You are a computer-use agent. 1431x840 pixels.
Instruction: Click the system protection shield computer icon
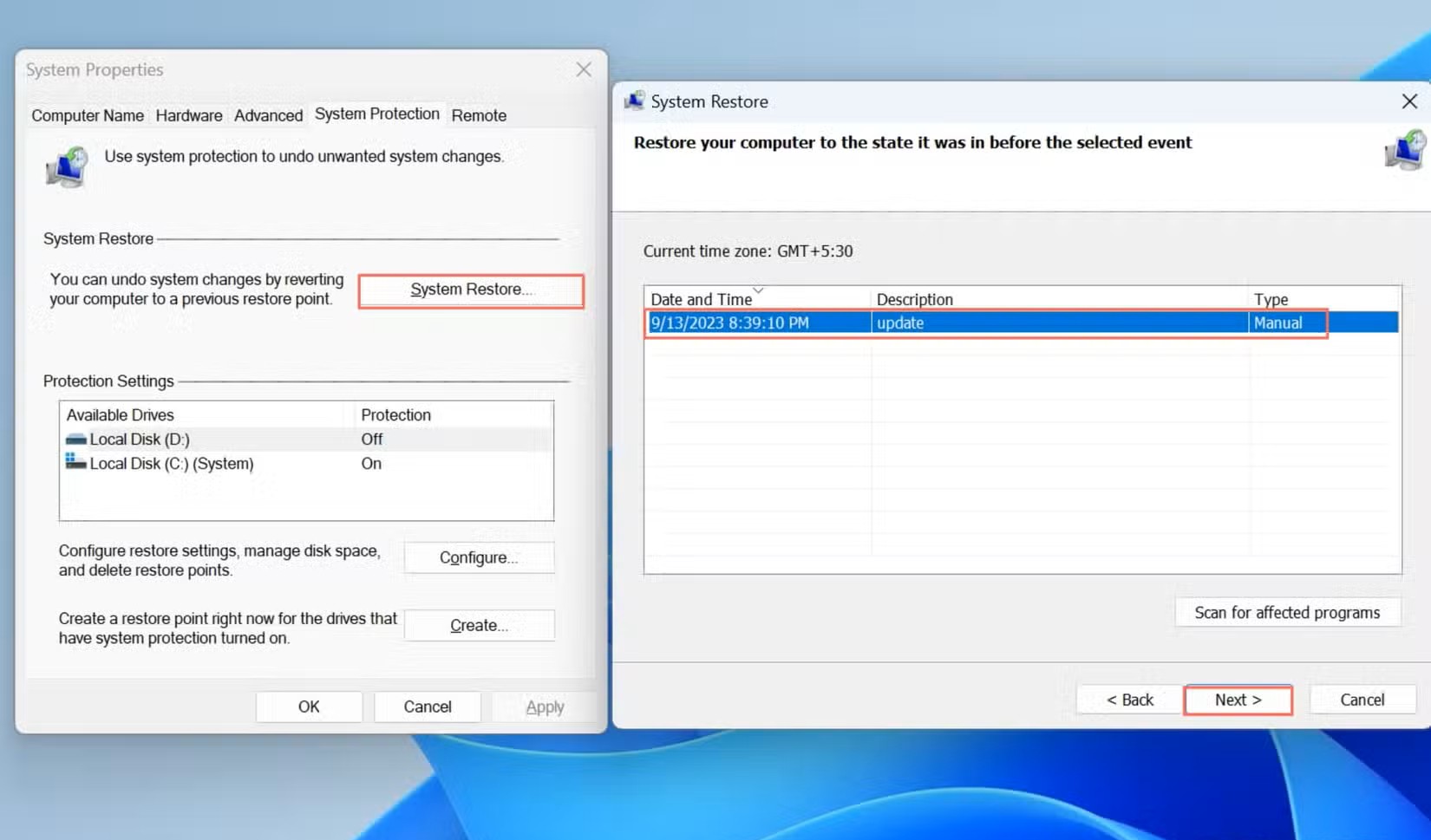click(67, 167)
